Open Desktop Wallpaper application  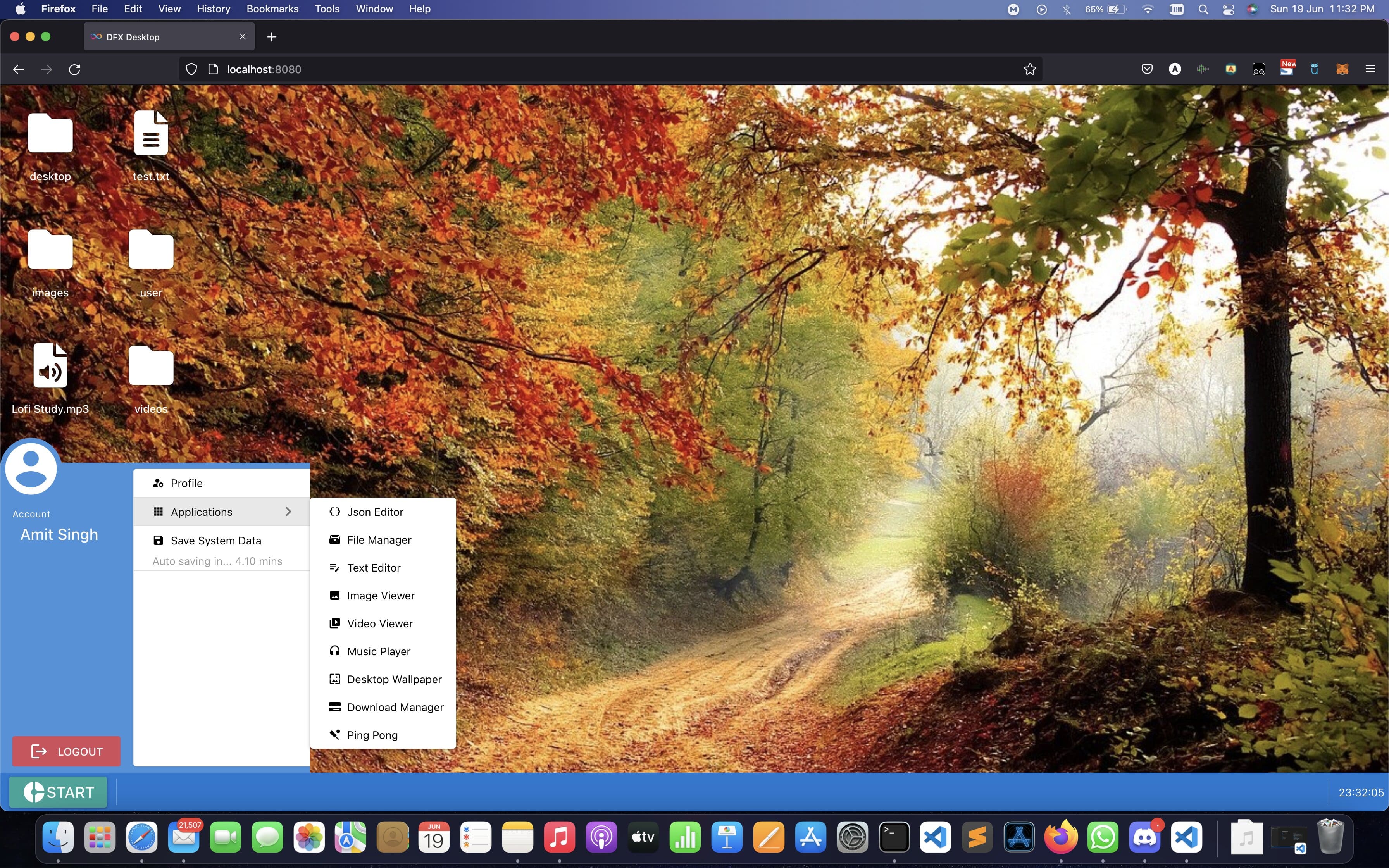point(394,679)
